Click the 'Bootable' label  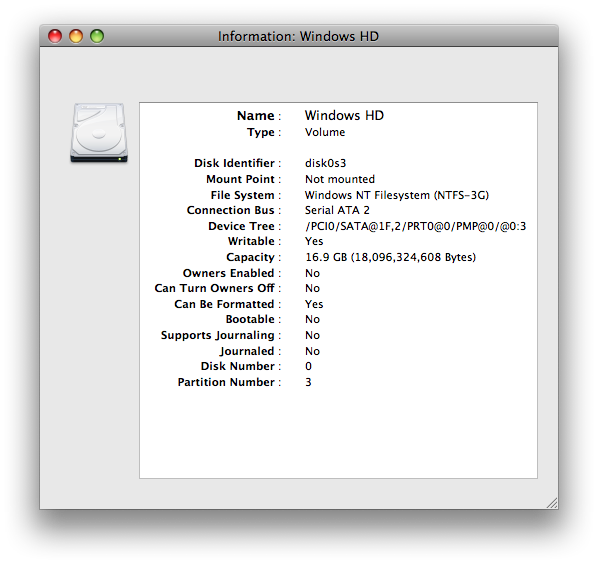250,319
